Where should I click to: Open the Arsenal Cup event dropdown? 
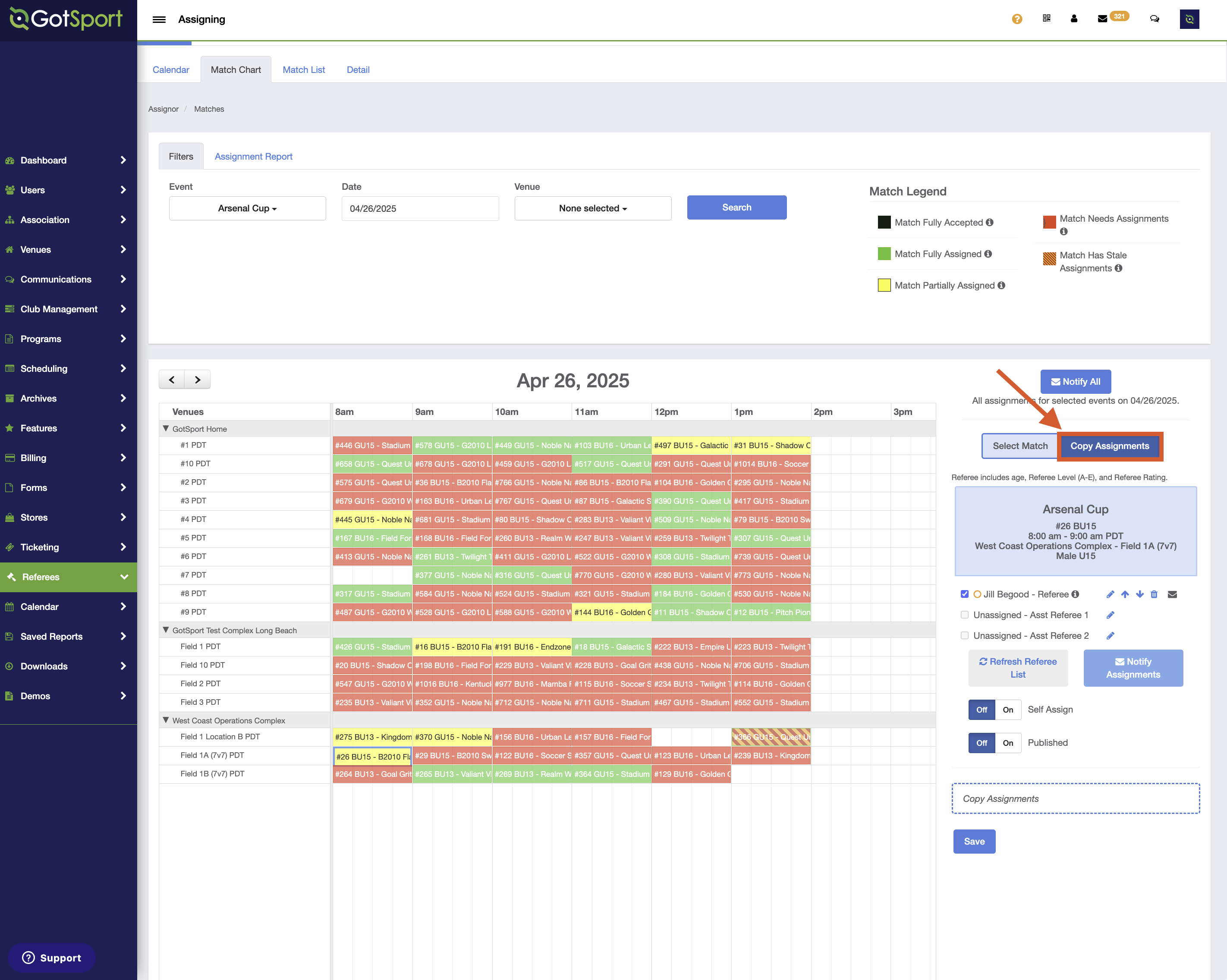point(247,208)
